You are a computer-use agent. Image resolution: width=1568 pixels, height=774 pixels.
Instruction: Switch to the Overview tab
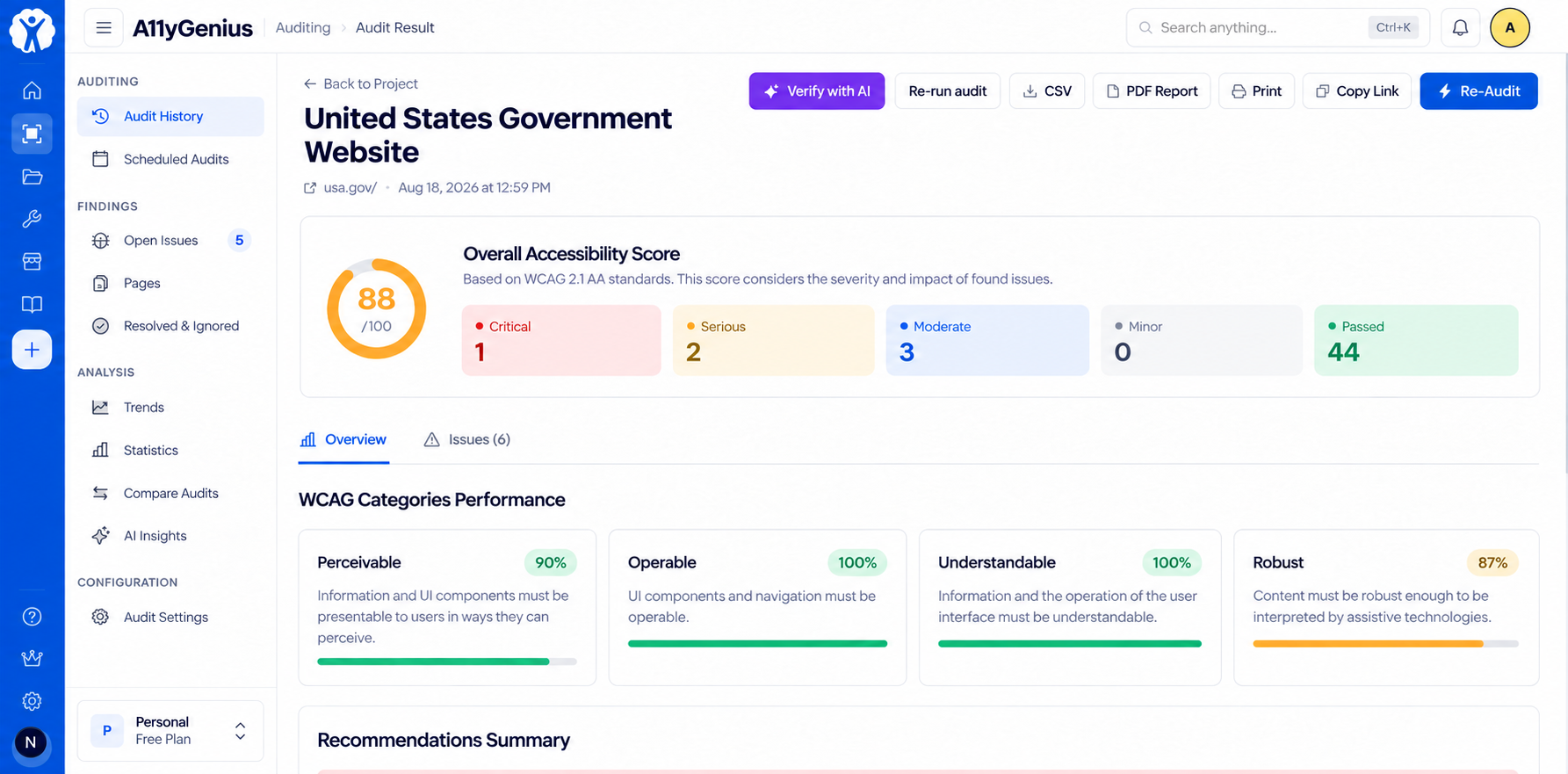pyautogui.click(x=343, y=440)
